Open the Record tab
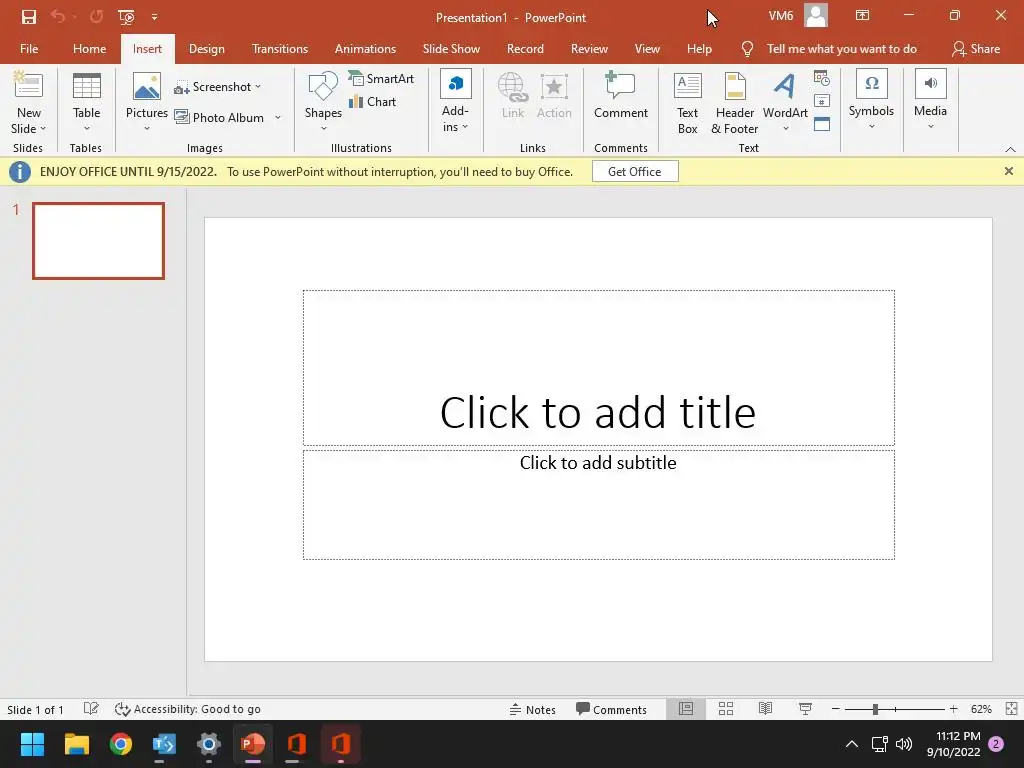This screenshot has width=1024, height=768. 525,49
